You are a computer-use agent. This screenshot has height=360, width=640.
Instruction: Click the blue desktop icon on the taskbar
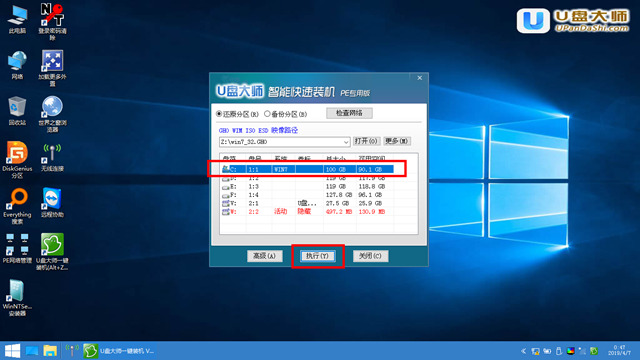pyautogui.click(x=32, y=351)
